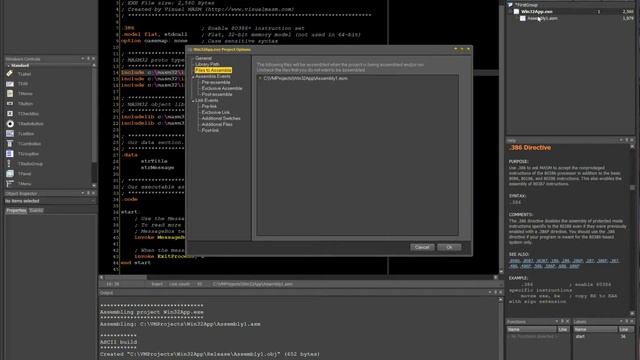Select the TEdit control icon
Image resolution: width=640 pixels, height=360 pixels.
[x=10, y=84]
